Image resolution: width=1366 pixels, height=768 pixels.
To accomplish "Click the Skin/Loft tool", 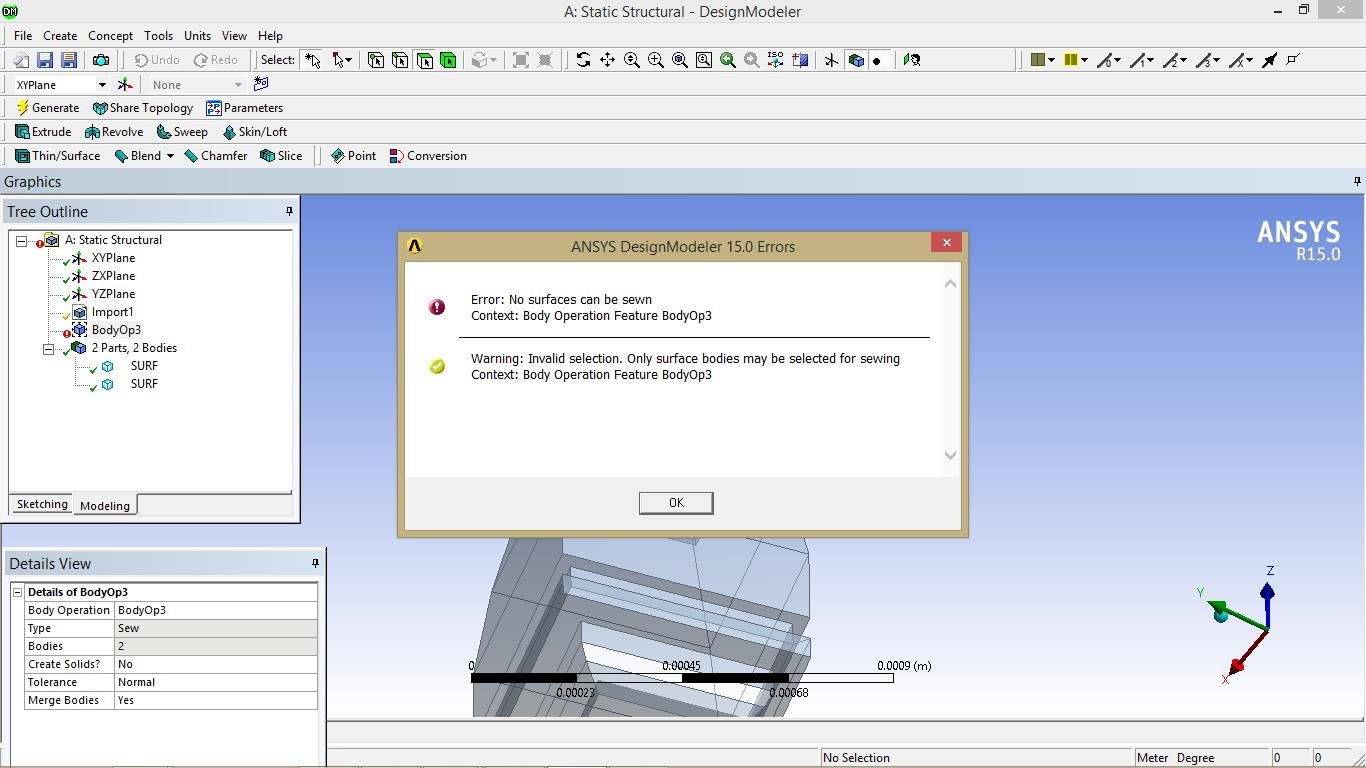I will click(254, 132).
